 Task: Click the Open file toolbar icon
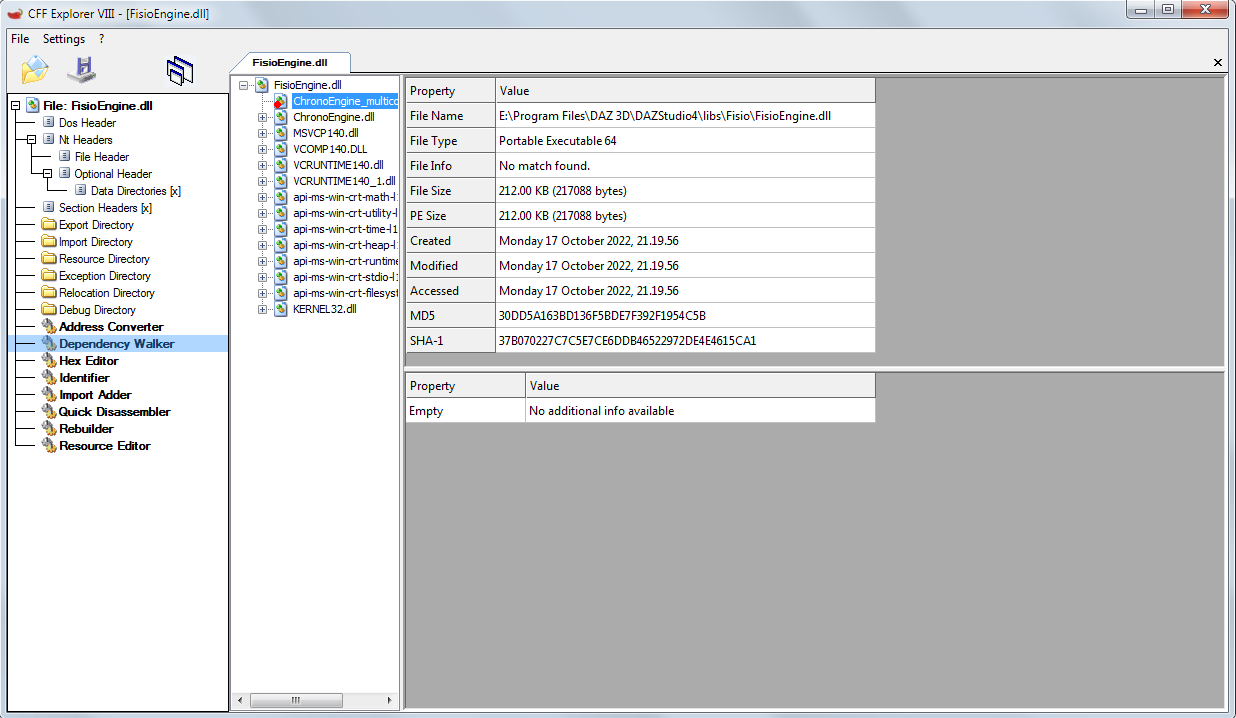[35, 70]
